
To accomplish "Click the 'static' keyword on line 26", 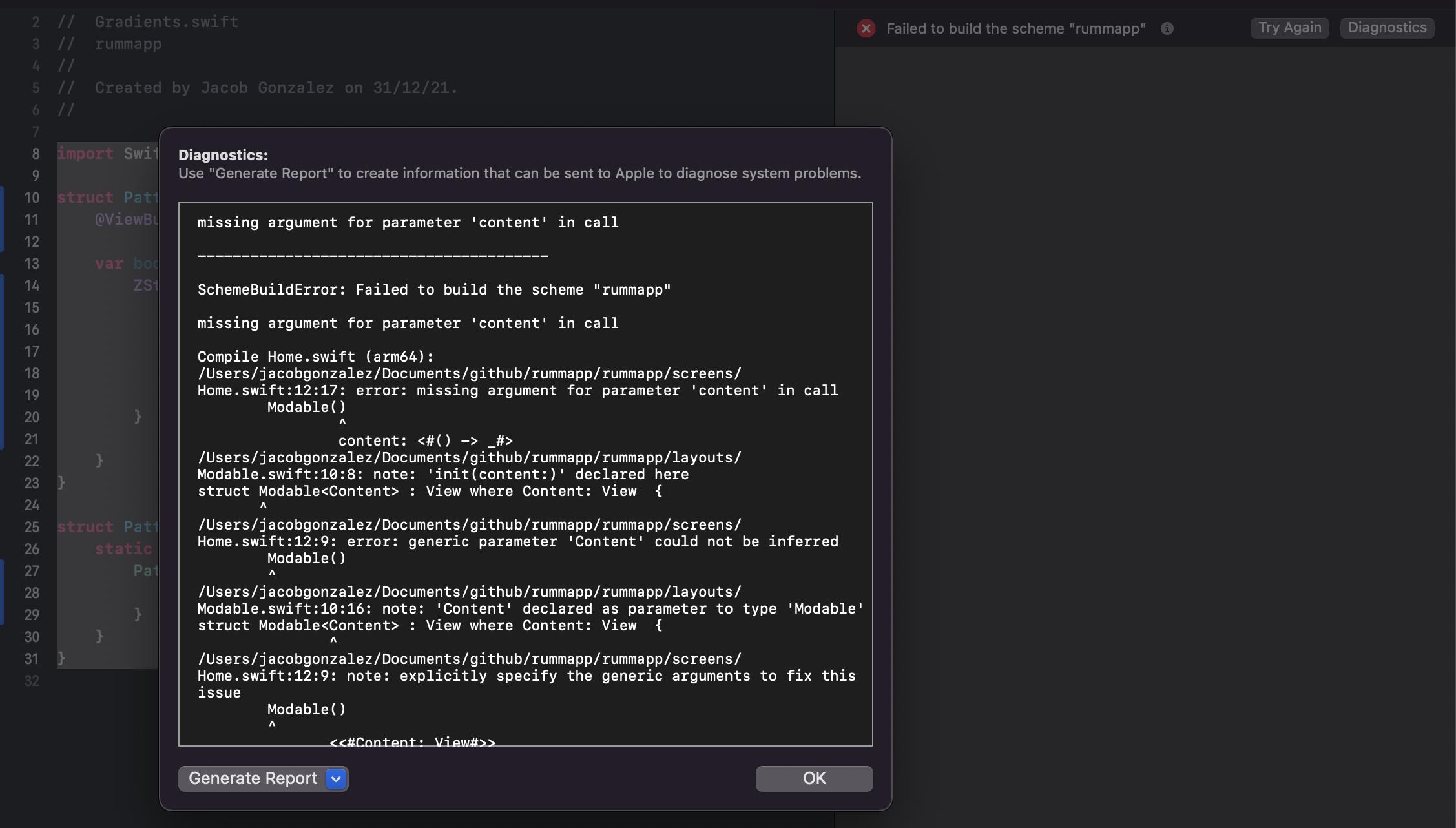I will [x=123, y=549].
